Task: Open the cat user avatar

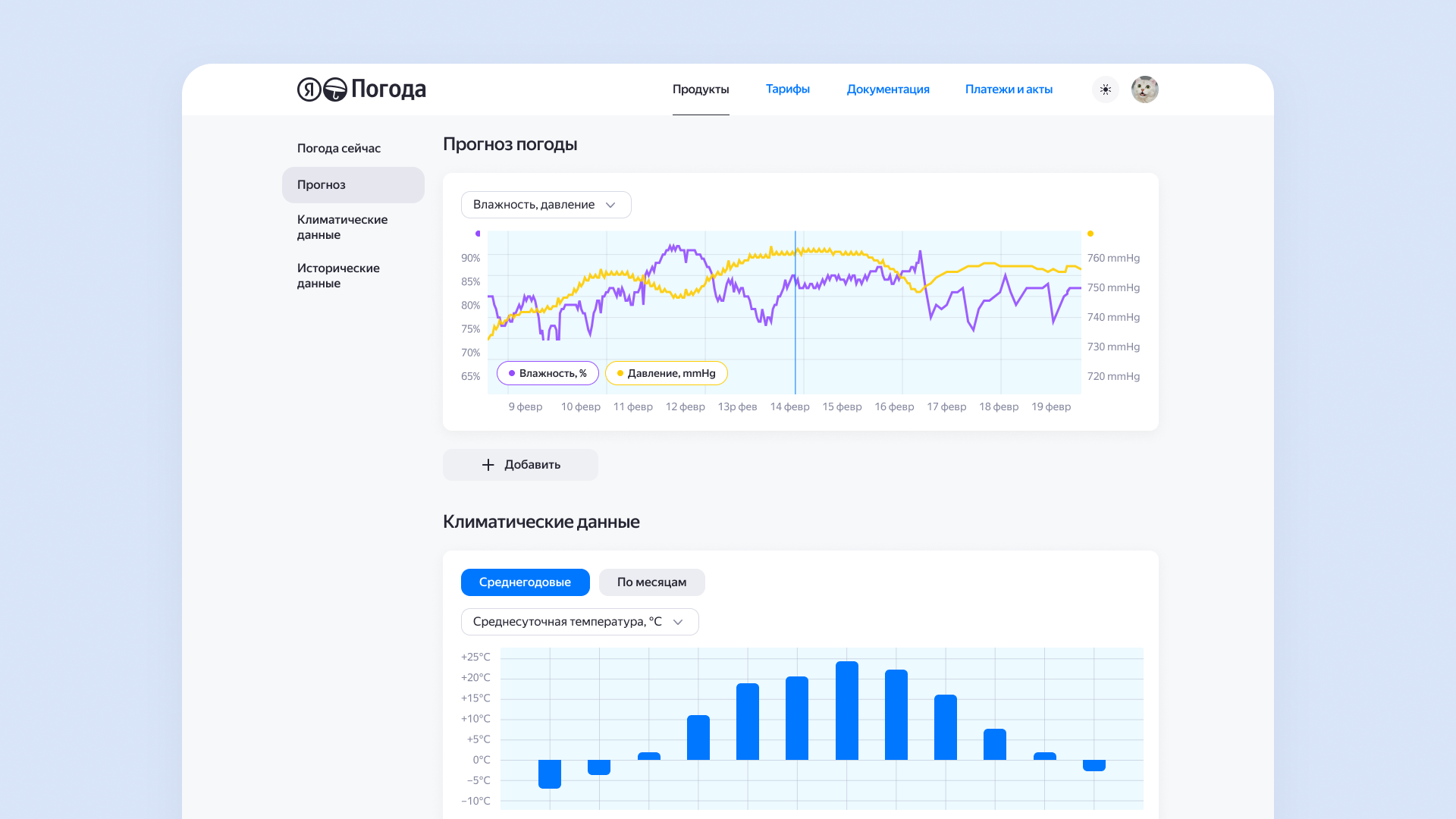Action: [1144, 89]
